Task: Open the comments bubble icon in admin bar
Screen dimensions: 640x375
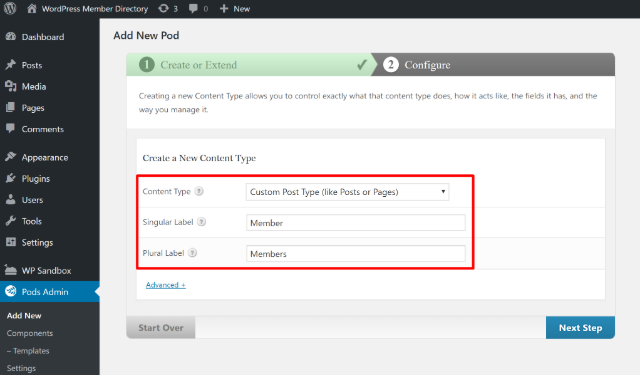Action: point(193,9)
